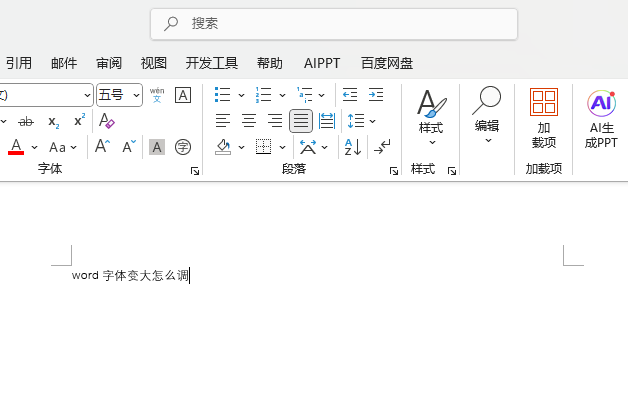Open shading color dropdown
The image size is (628, 404).
242,147
